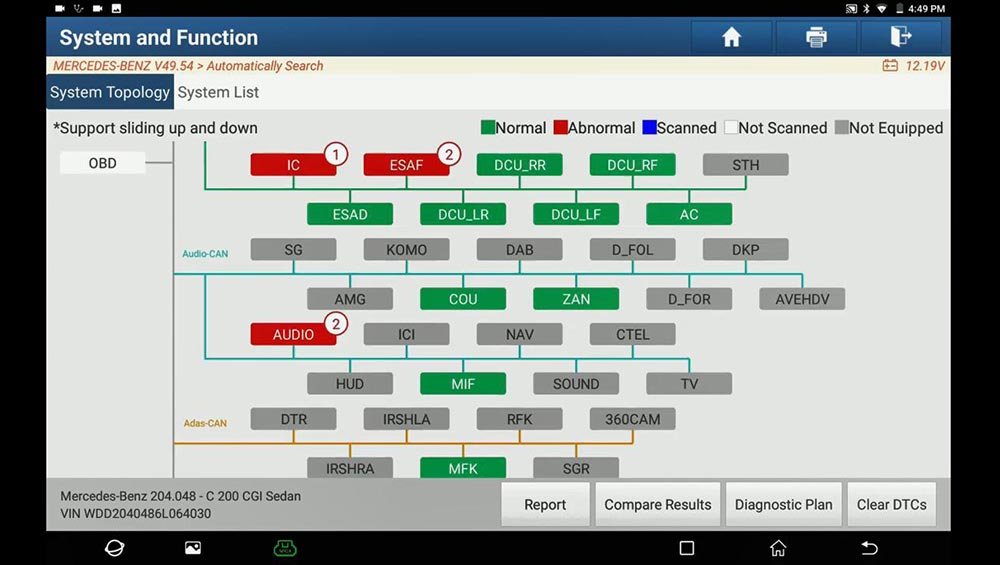Select the System Topology tab
The image size is (1000, 565).
point(110,92)
